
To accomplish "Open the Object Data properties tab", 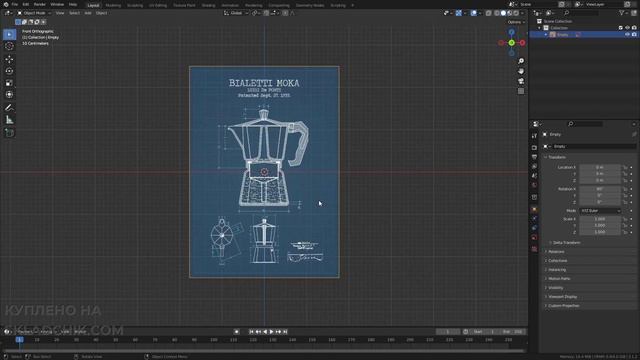I will [x=534, y=238].
